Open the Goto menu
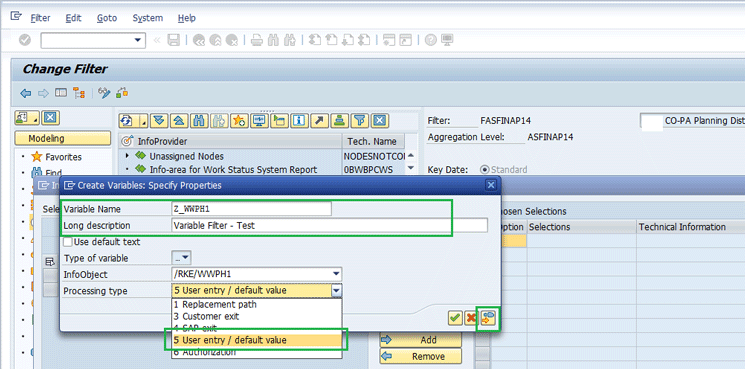 [107, 18]
